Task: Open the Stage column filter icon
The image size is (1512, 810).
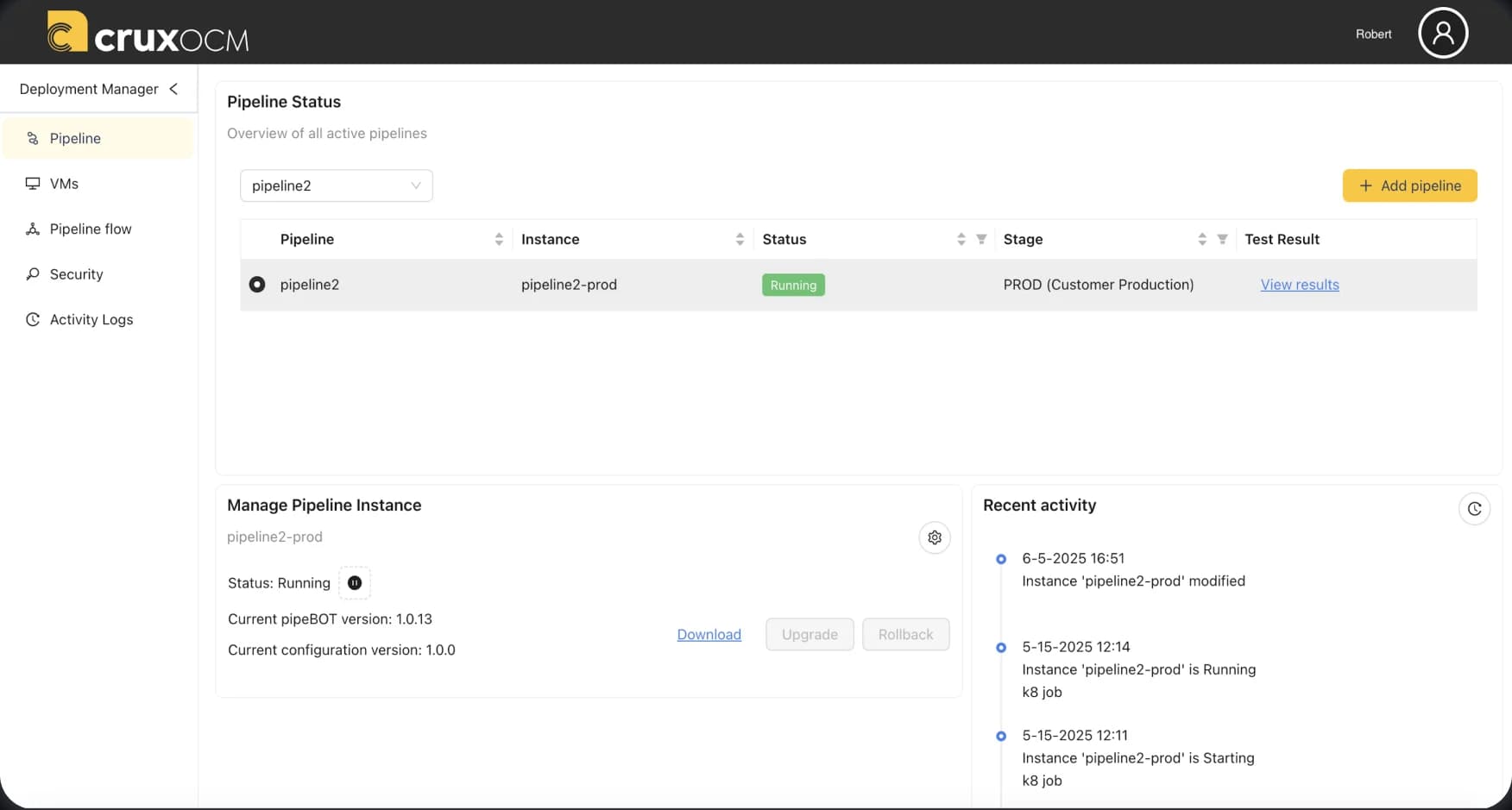Action: pyautogui.click(x=1222, y=239)
